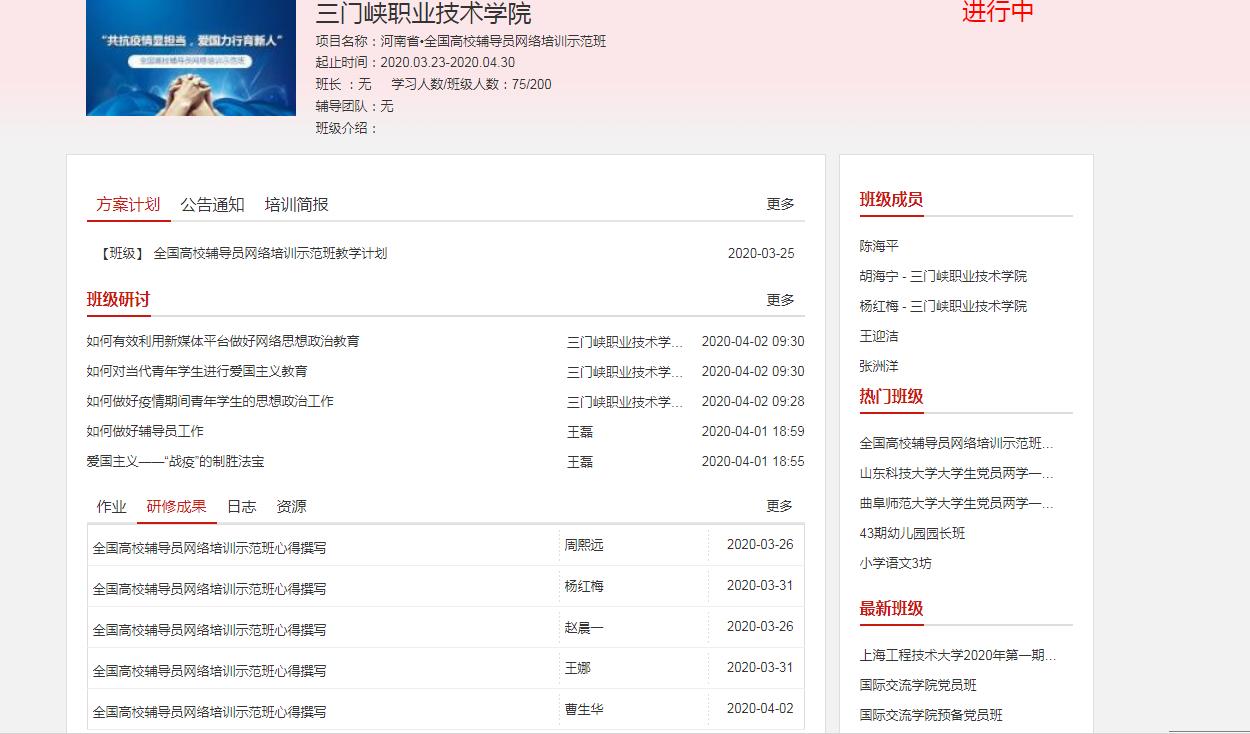This screenshot has height=734, width=1250.
Task: Select the 方案计划 tab
Action: click(128, 205)
